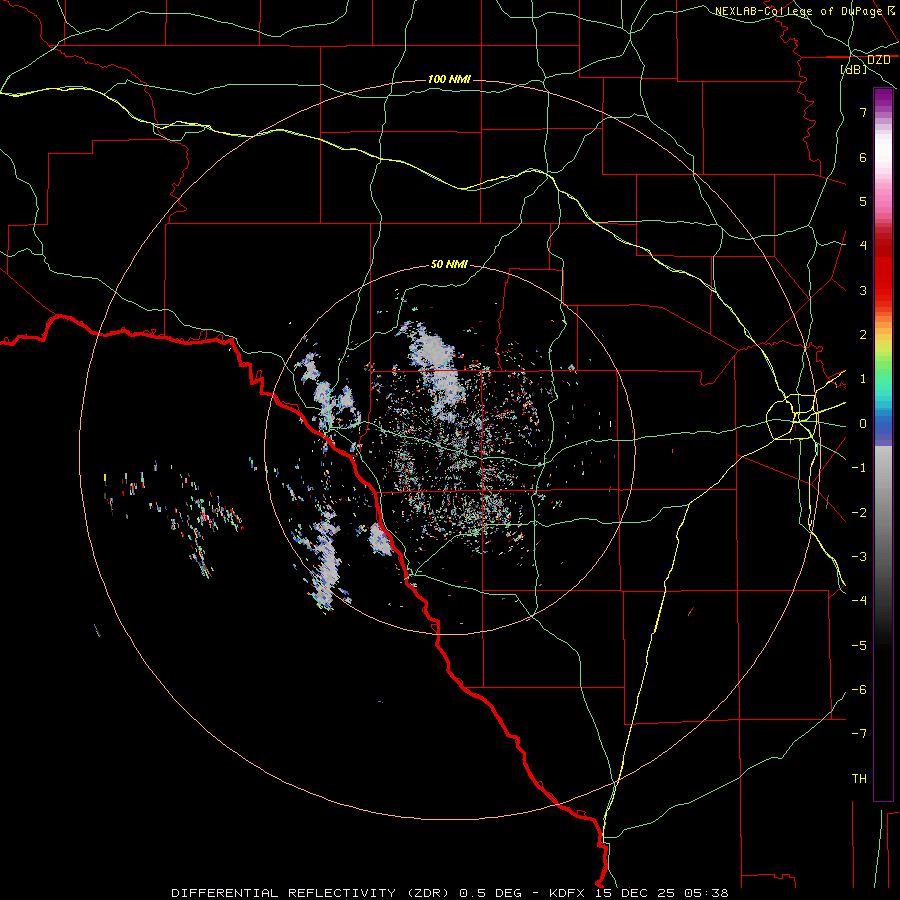Click the "100 NMI" range ring label

[x=449, y=79]
